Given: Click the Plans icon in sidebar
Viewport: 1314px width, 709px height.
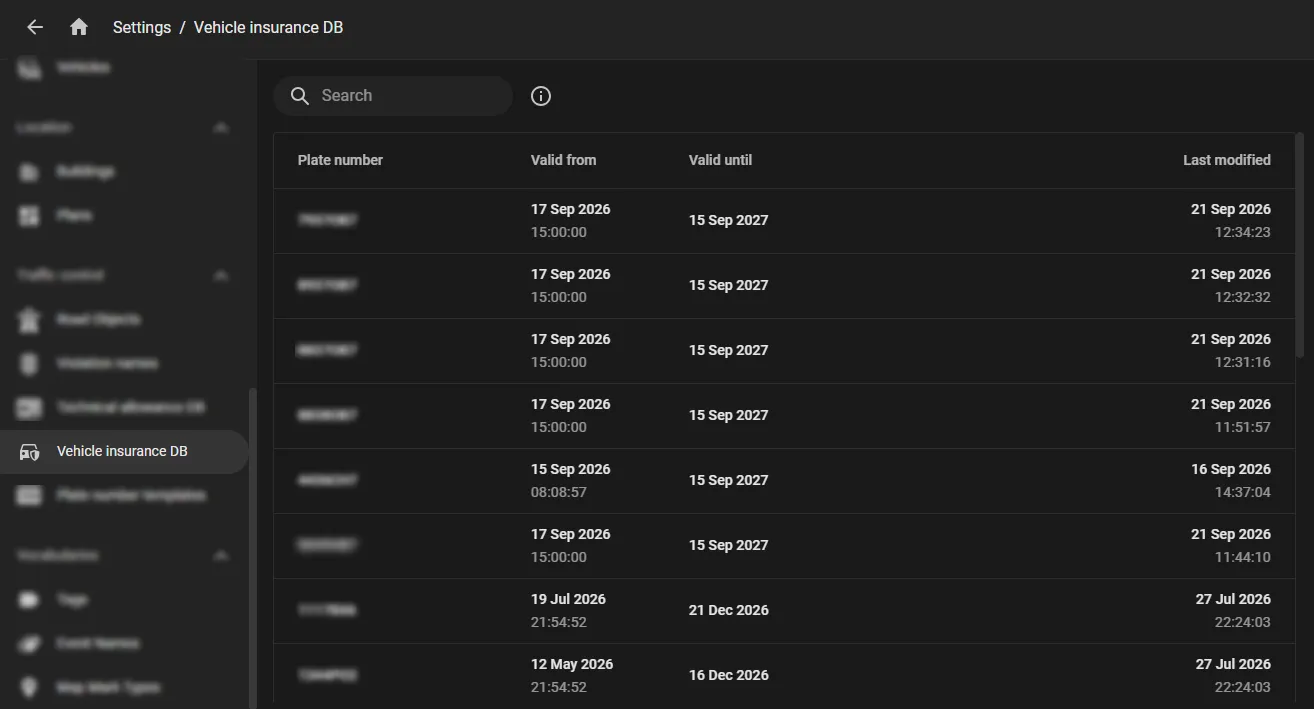Looking at the screenshot, I should click(30, 216).
